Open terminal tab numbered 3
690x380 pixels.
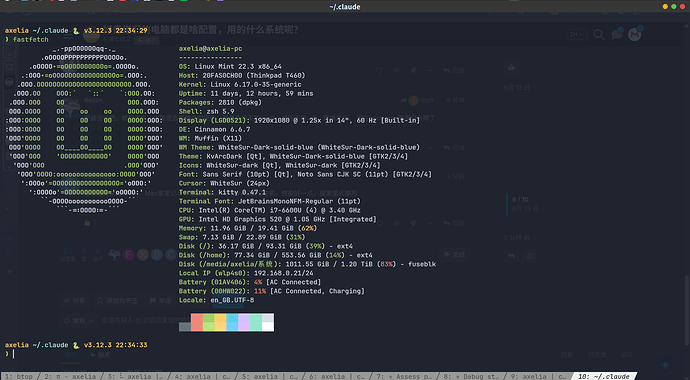[136, 376]
